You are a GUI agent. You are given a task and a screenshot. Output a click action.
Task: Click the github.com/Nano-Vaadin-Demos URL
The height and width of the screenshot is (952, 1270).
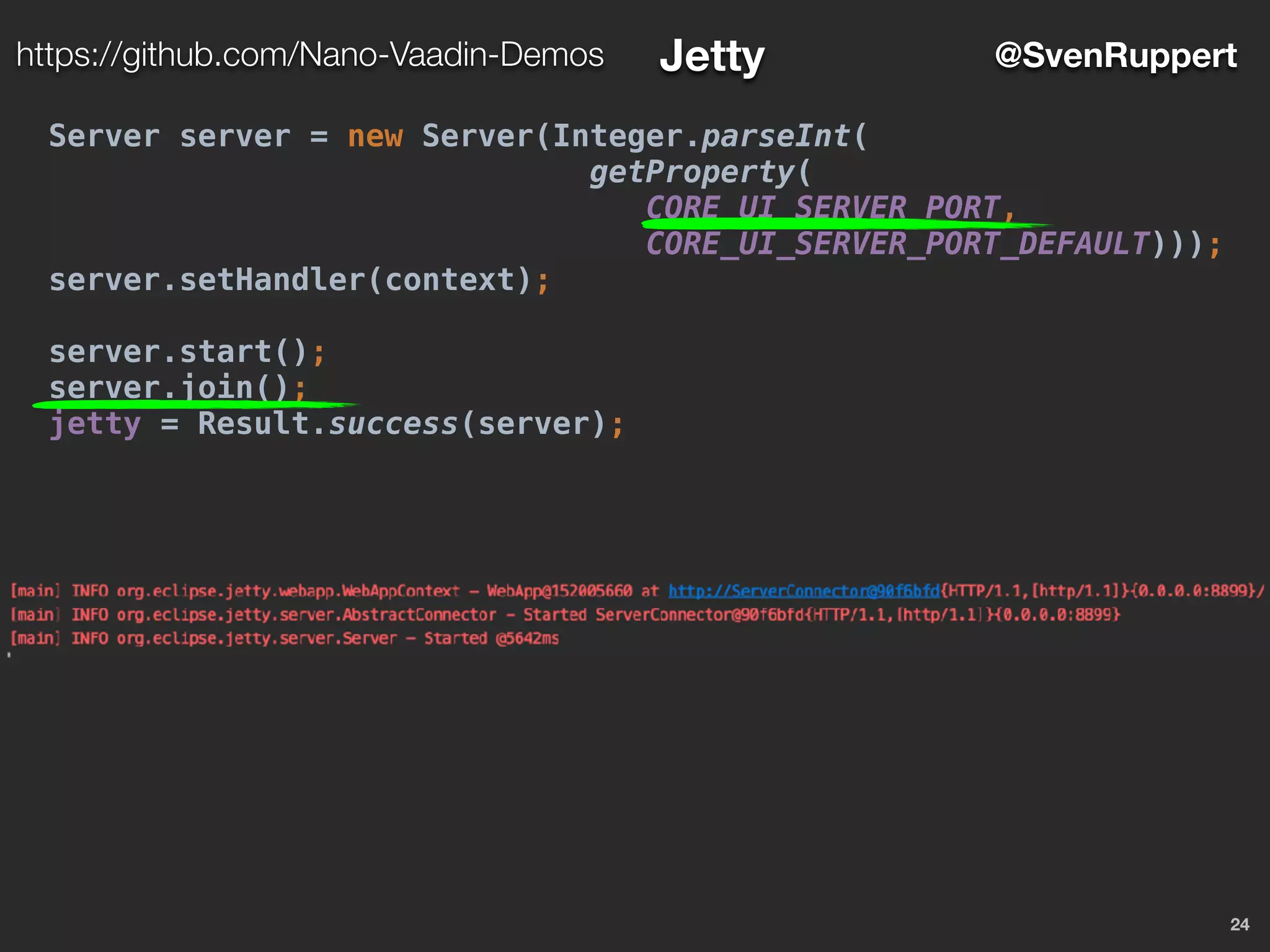[x=309, y=55]
